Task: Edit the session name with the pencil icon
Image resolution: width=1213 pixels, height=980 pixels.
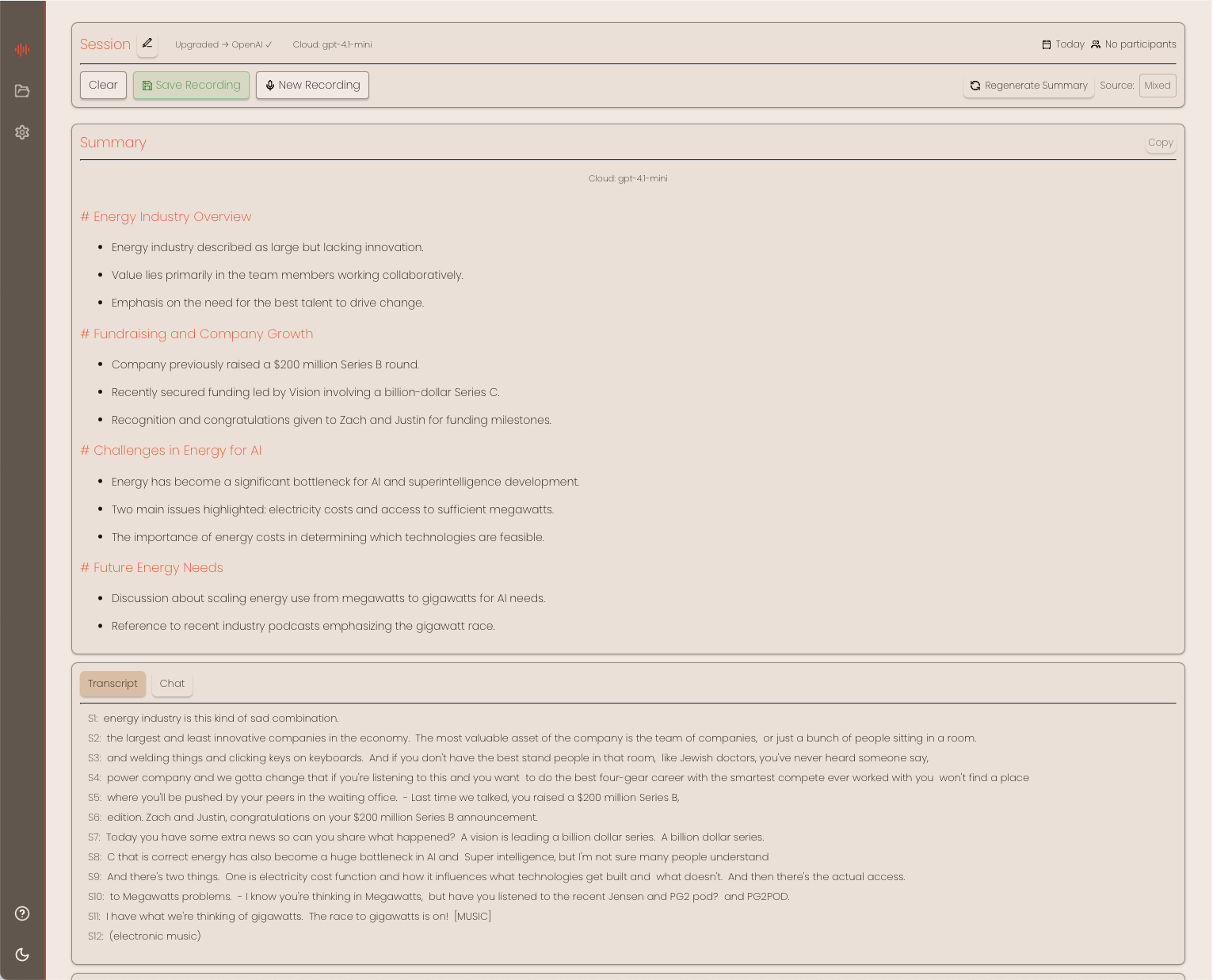Action: coord(147,44)
